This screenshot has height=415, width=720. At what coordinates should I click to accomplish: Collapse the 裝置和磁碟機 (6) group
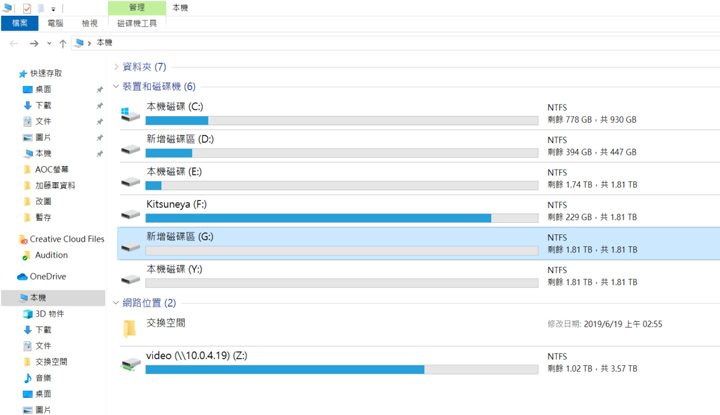click(116, 87)
